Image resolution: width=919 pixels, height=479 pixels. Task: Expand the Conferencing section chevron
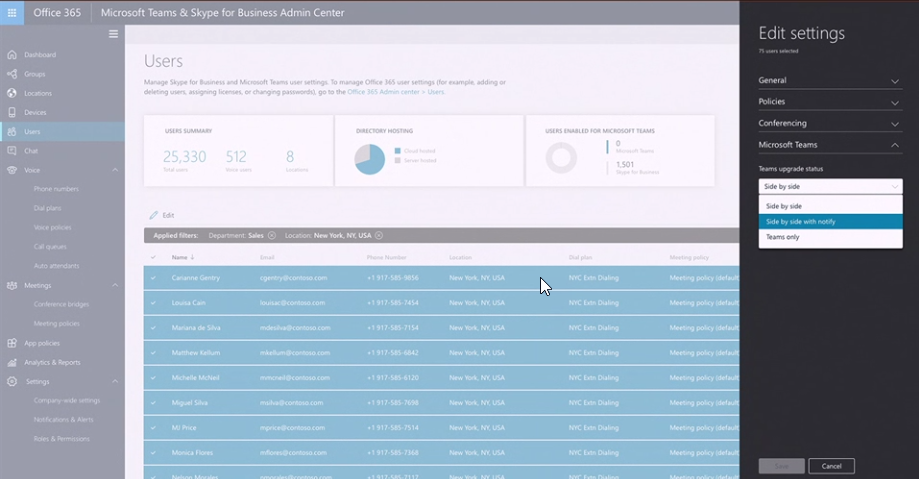895,124
